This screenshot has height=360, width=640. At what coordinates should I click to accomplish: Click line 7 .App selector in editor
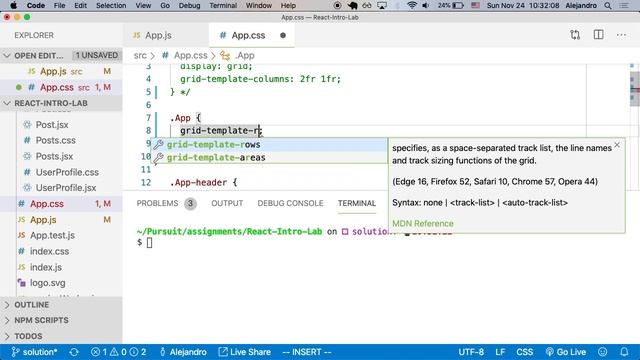point(180,118)
